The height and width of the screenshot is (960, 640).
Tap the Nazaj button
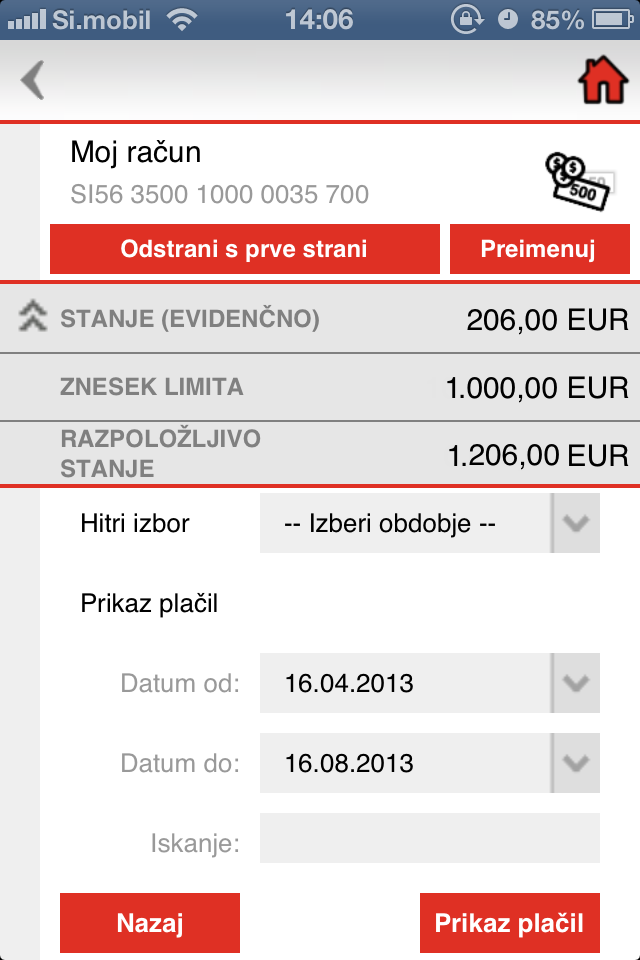click(149, 923)
